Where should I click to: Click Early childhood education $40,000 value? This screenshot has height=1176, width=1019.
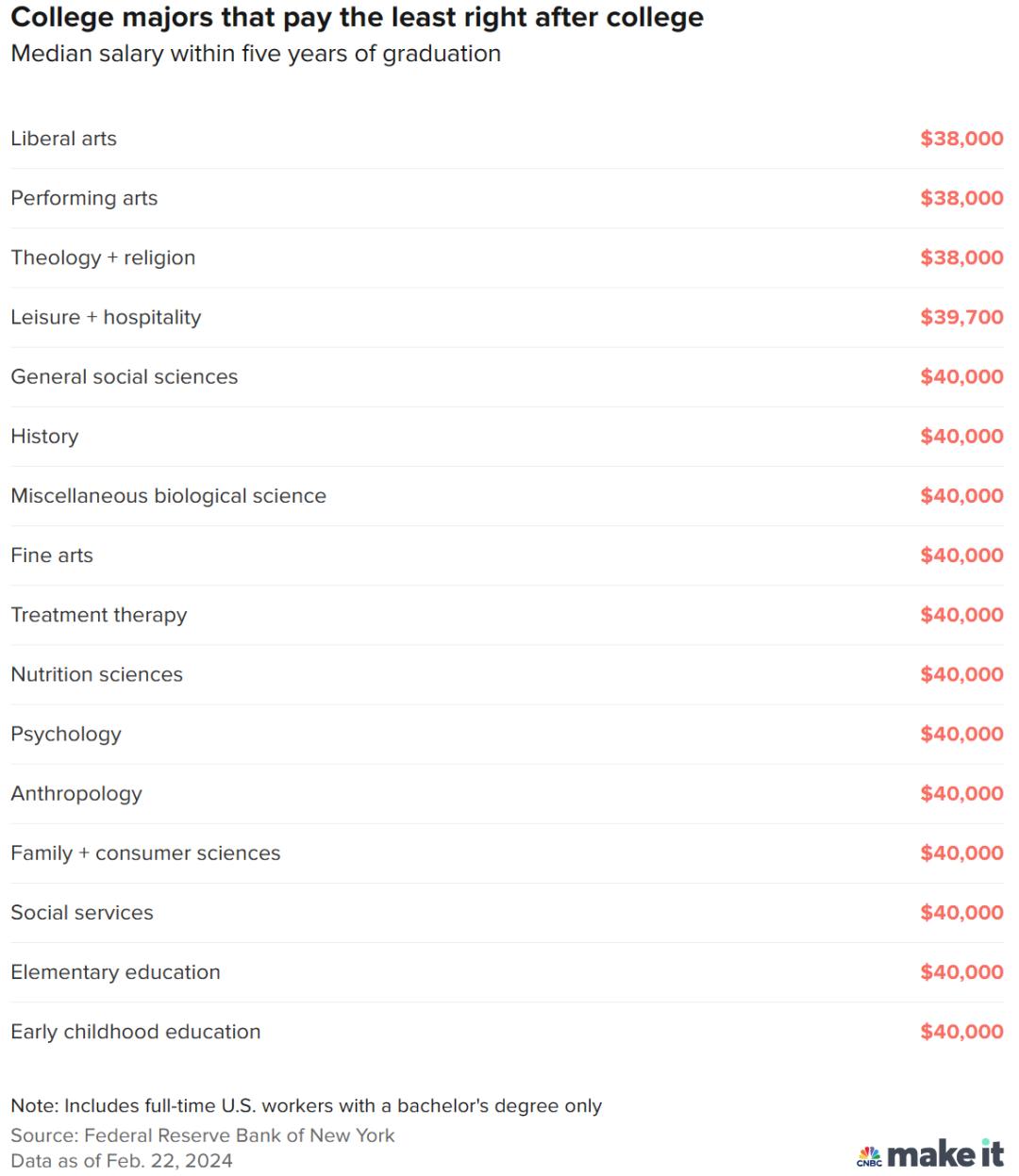point(961,1031)
